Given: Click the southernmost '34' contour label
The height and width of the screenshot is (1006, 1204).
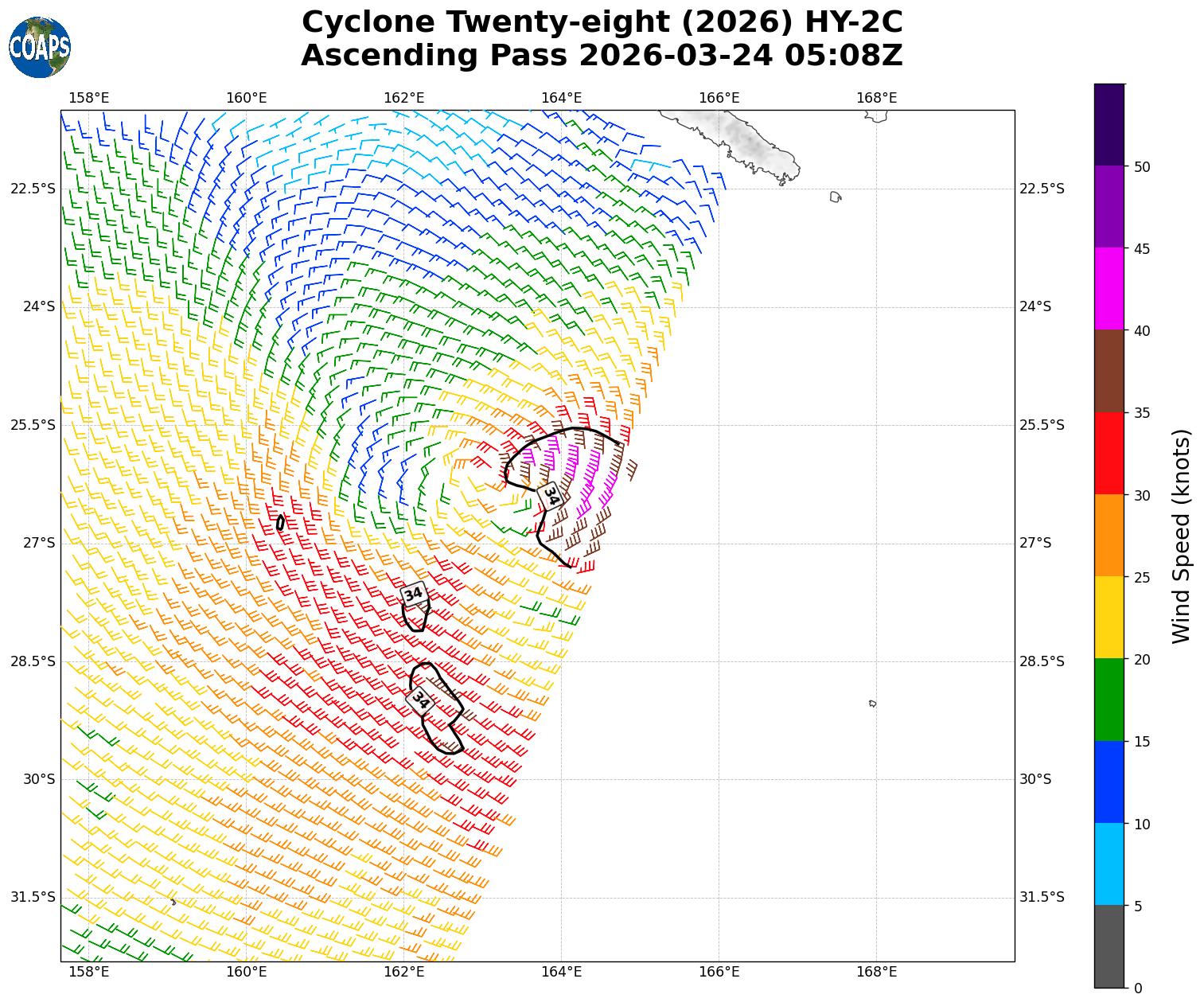Looking at the screenshot, I should [x=419, y=700].
